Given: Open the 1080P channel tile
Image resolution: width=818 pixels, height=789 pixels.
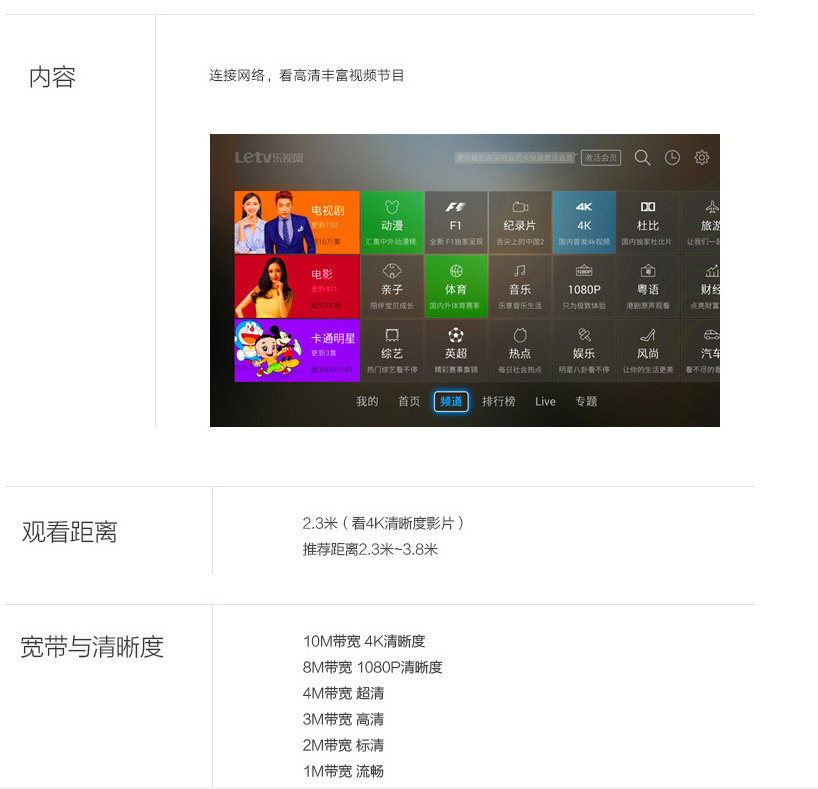Looking at the screenshot, I should point(584,286).
